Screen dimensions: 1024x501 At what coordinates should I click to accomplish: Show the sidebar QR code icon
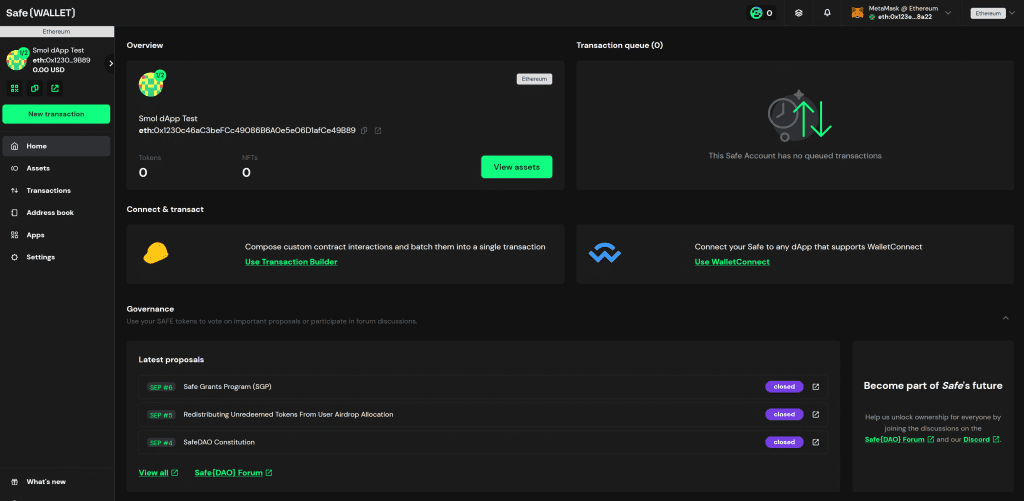[15, 88]
